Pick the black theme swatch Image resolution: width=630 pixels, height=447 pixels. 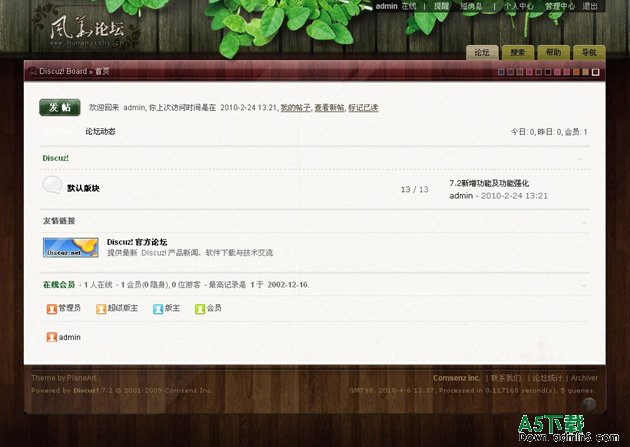[548, 72]
